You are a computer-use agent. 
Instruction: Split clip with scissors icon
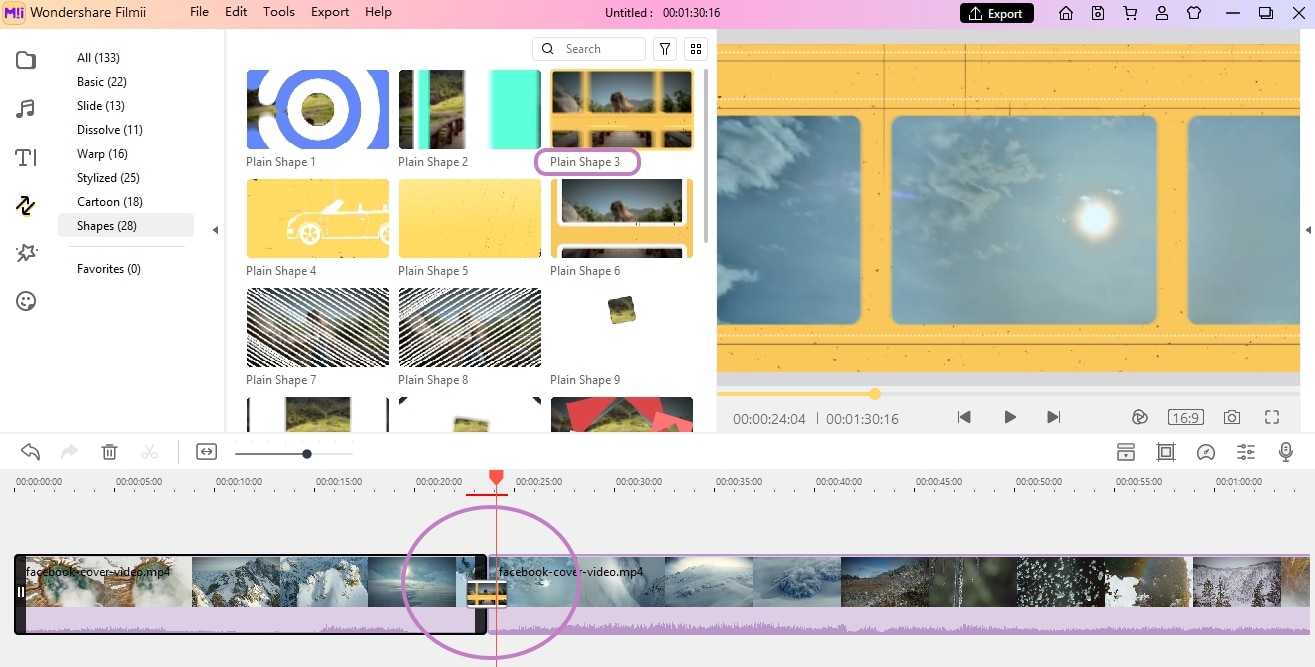coord(150,452)
